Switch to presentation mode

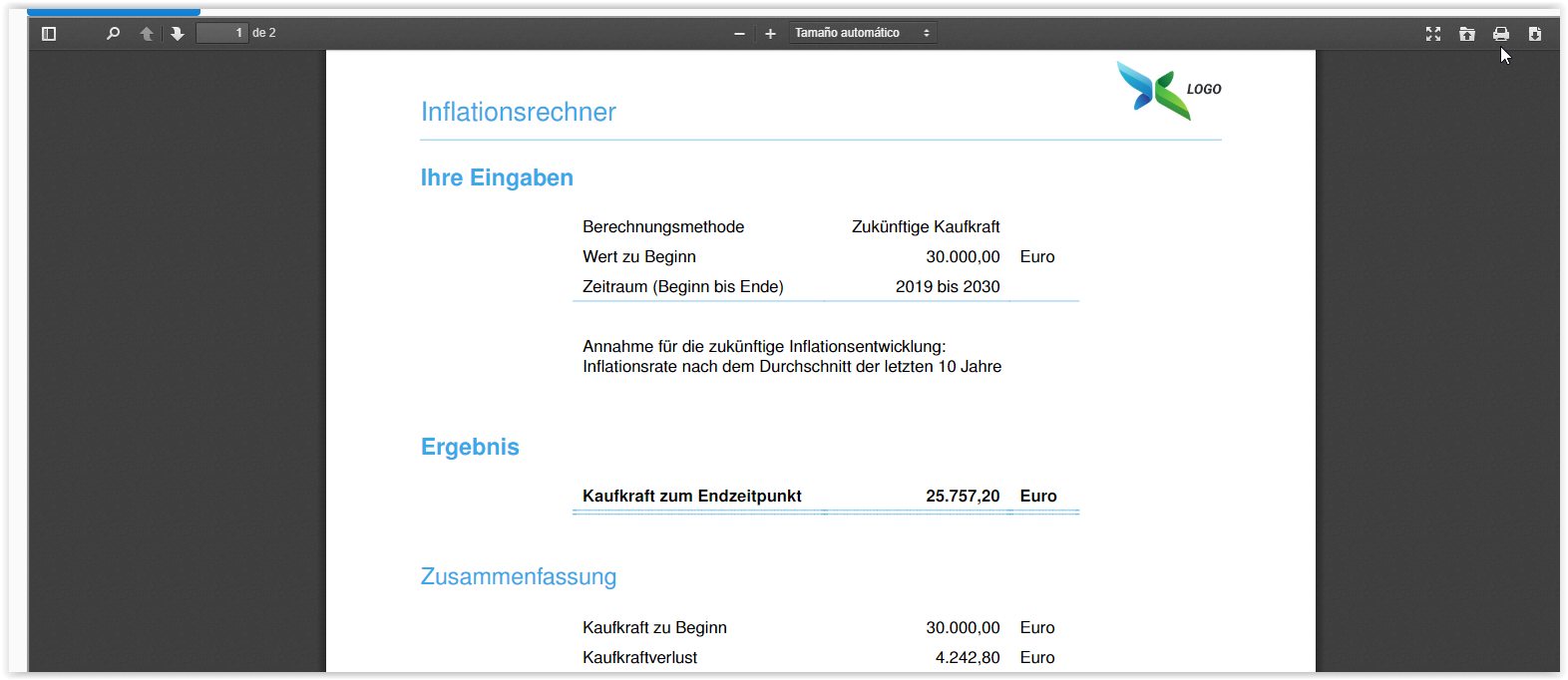(x=1433, y=34)
